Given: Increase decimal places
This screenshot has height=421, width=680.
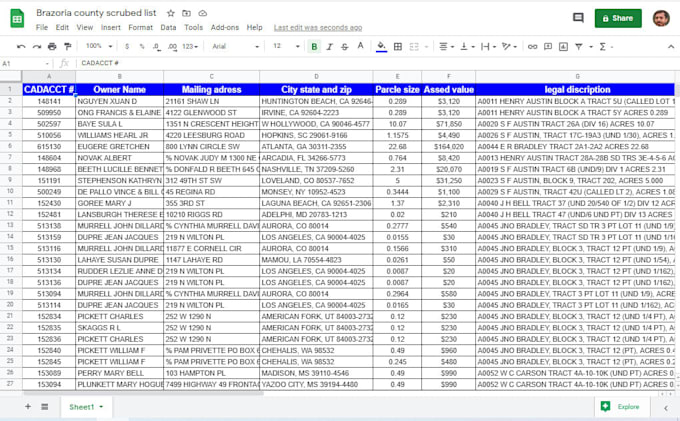Looking at the screenshot, I should click(172, 46).
